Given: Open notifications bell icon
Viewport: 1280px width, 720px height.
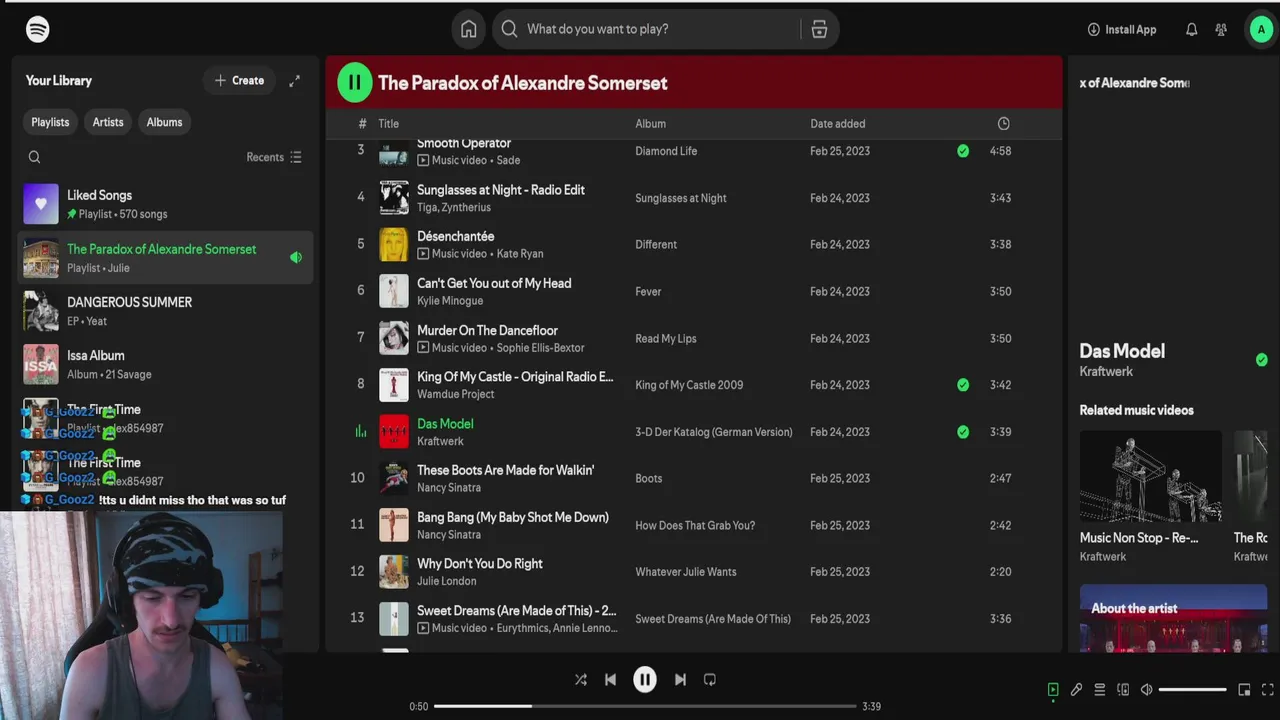Looking at the screenshot, I should [x=1191, y=29].
